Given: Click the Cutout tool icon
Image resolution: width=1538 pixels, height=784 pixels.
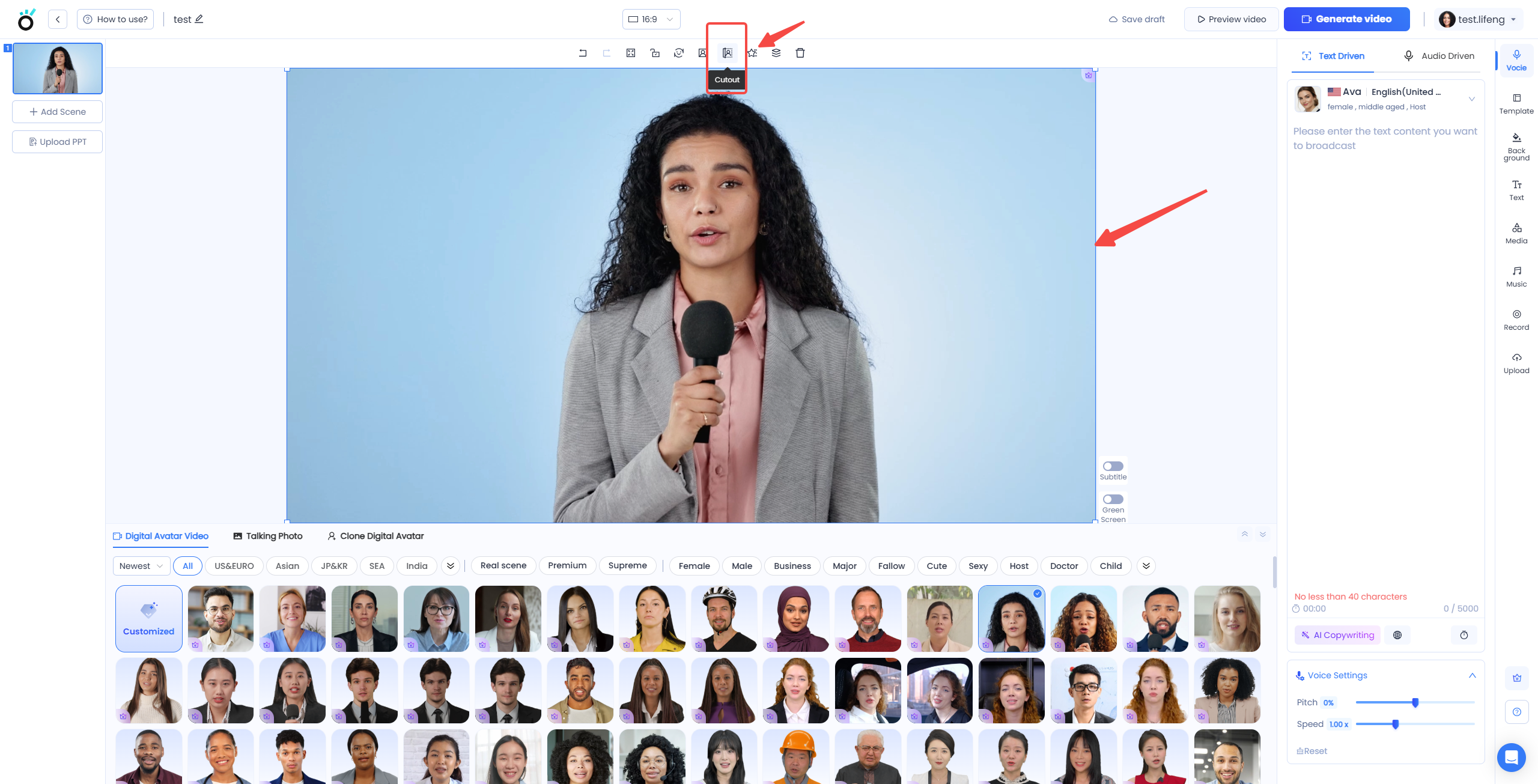Looking at the screenshot, I should tap(727, 53).
